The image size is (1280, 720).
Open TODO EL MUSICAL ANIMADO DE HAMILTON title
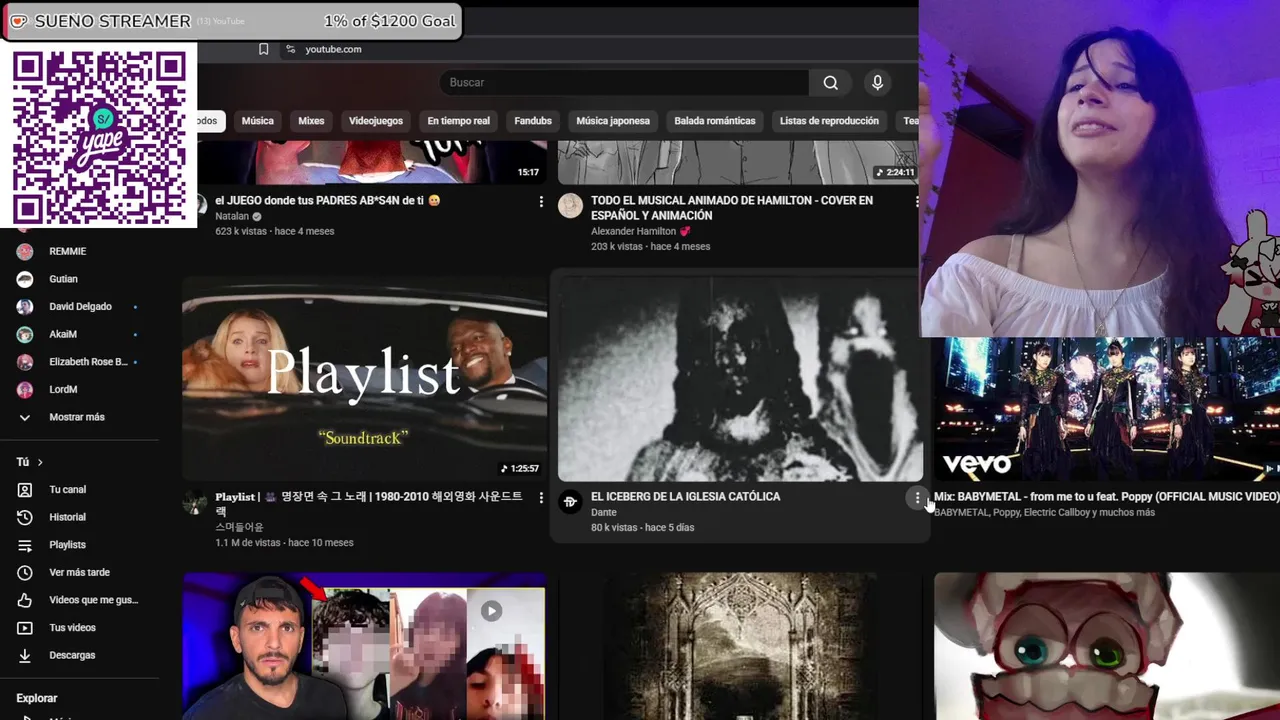tap(732, 208)
